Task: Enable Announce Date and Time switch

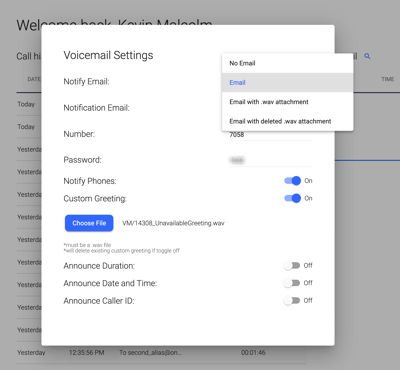Action: pyautogui.click(x=292, y=283)
